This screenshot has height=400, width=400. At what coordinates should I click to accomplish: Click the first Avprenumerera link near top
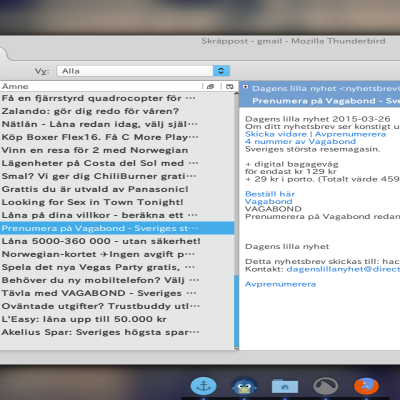click(x=350, y=134)
